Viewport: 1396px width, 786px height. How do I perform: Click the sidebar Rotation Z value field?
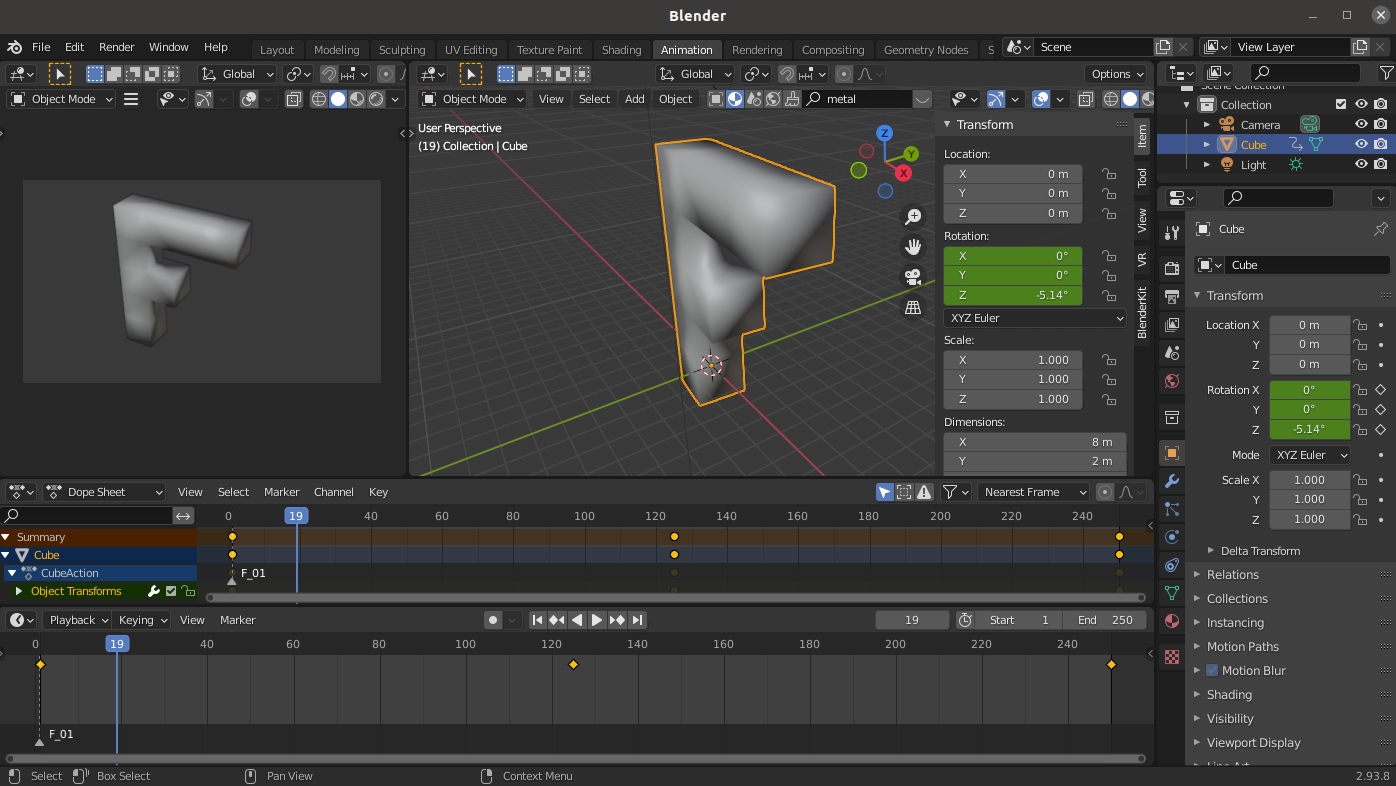pos(1013,295)
